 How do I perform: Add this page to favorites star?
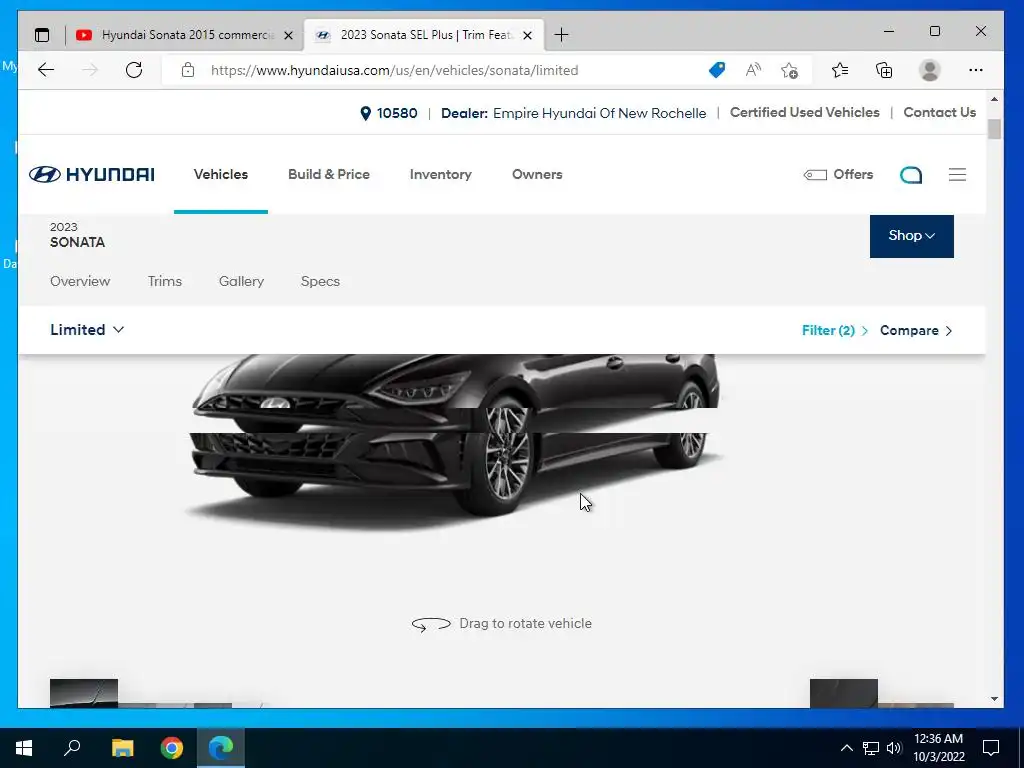coord(790,70)
